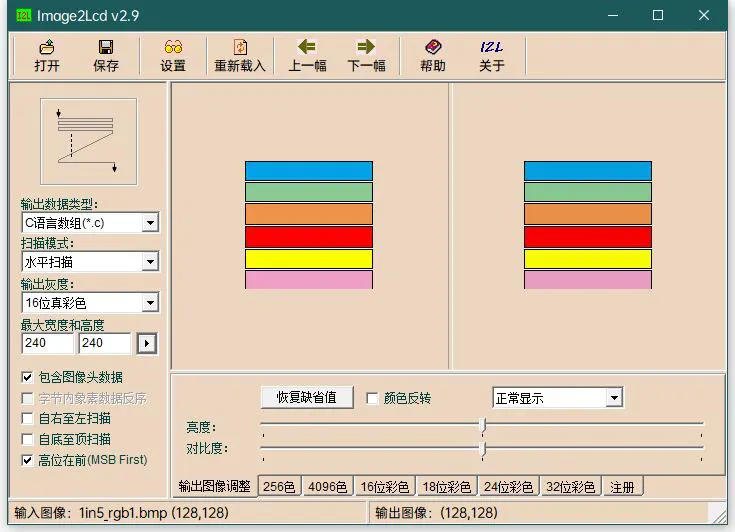Image resolution: width=735 pixels, height=532 pixels.
Task: Select the 输出图像调整 tab
Action: coord(215,486)
